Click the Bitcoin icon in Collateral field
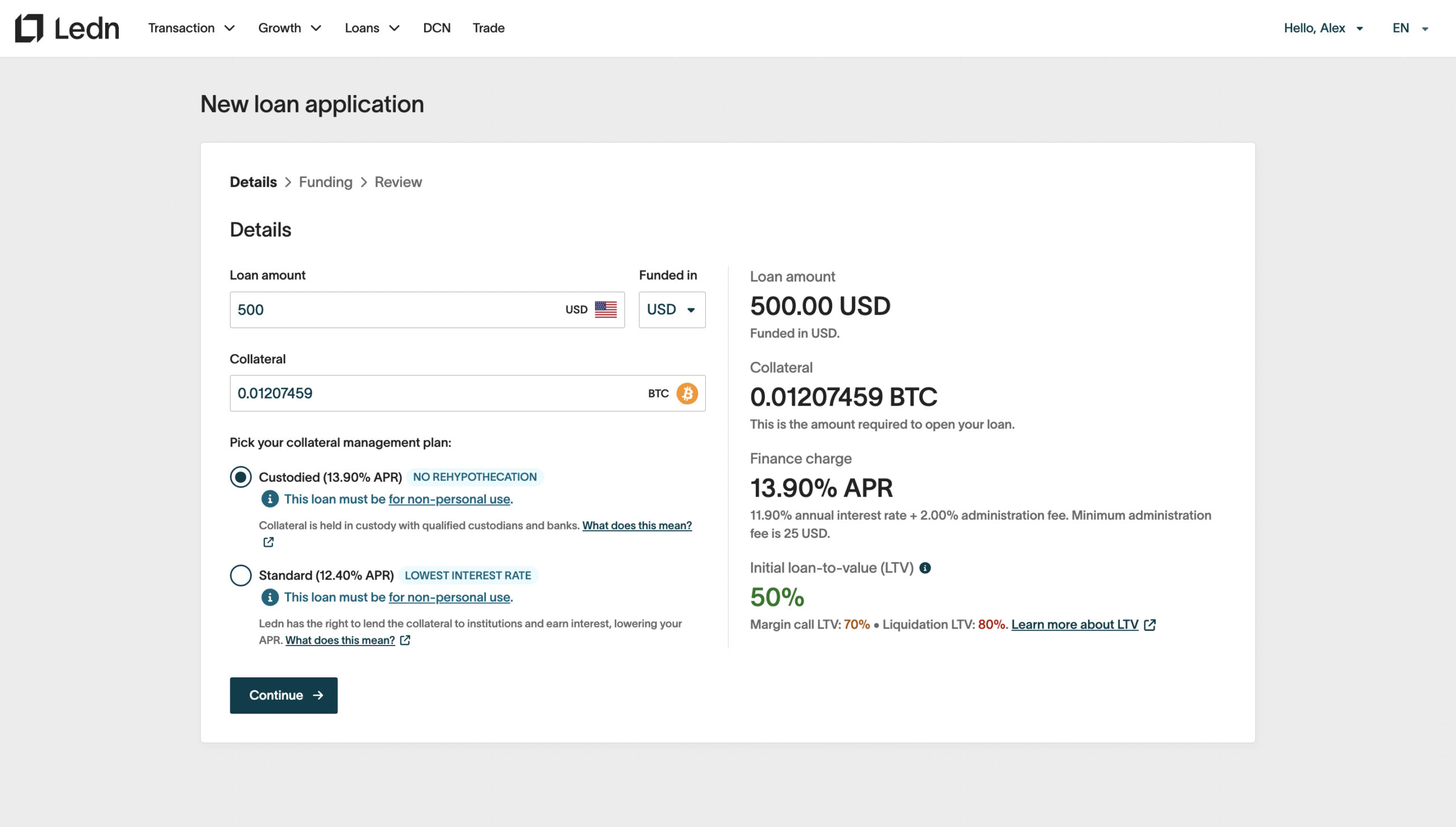This screenshot has height=827, width=1456. click(x=687, y=393)
